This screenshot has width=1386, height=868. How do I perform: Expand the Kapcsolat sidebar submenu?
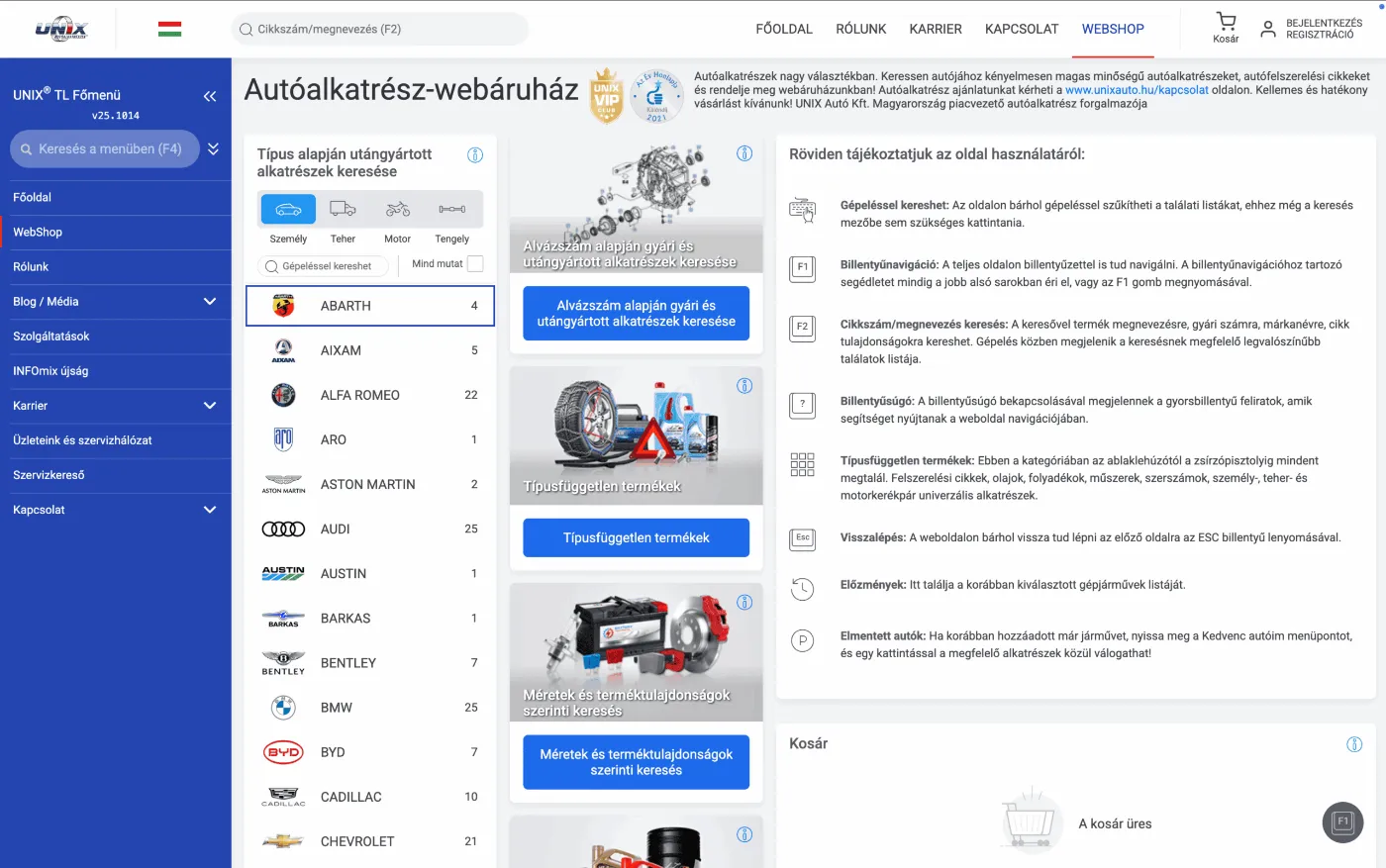pos(210,510)
